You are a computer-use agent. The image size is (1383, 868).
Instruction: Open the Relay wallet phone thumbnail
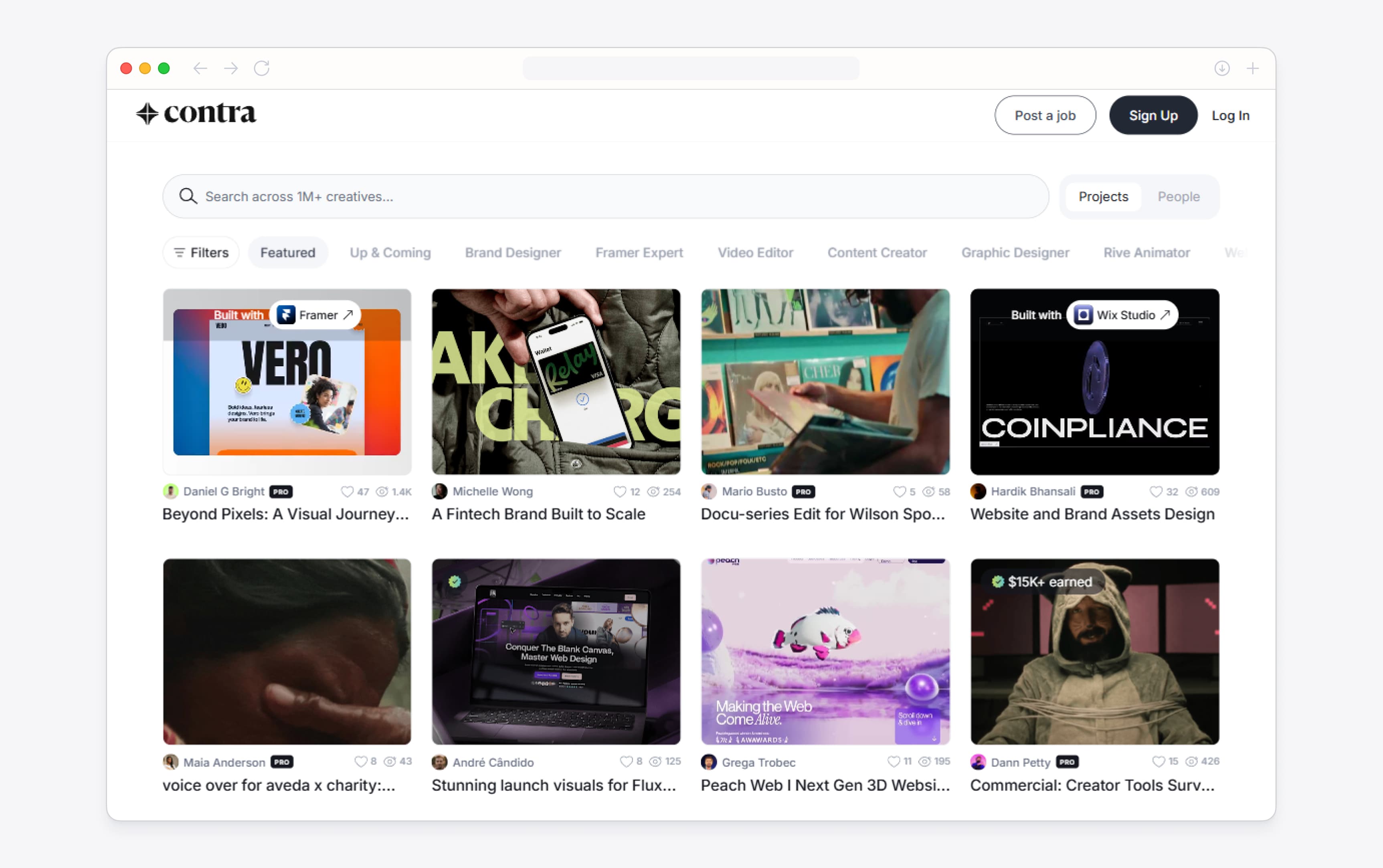tap(556, 381)
